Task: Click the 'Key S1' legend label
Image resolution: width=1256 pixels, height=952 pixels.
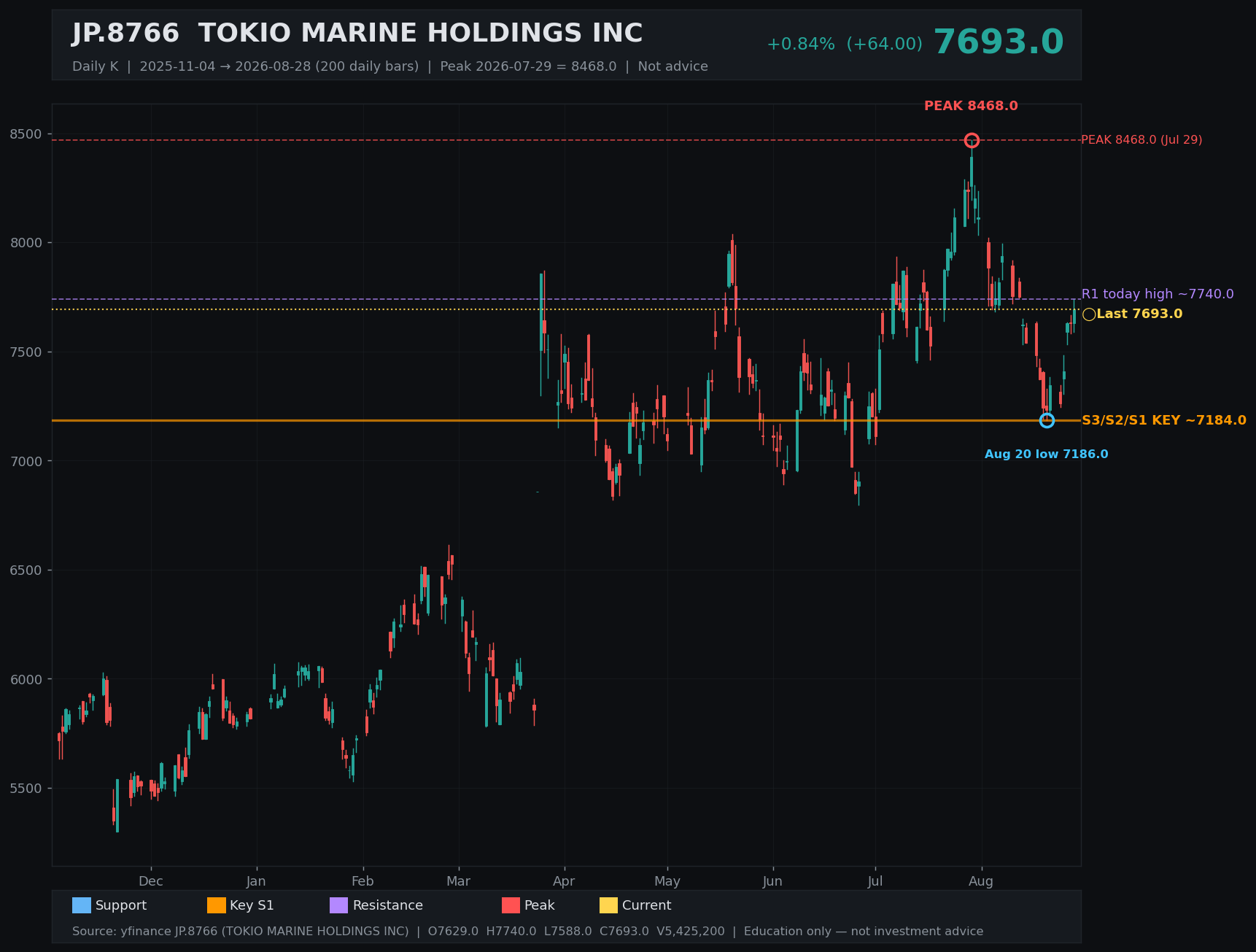Action: pyautogui.click(x=252, y=905)
